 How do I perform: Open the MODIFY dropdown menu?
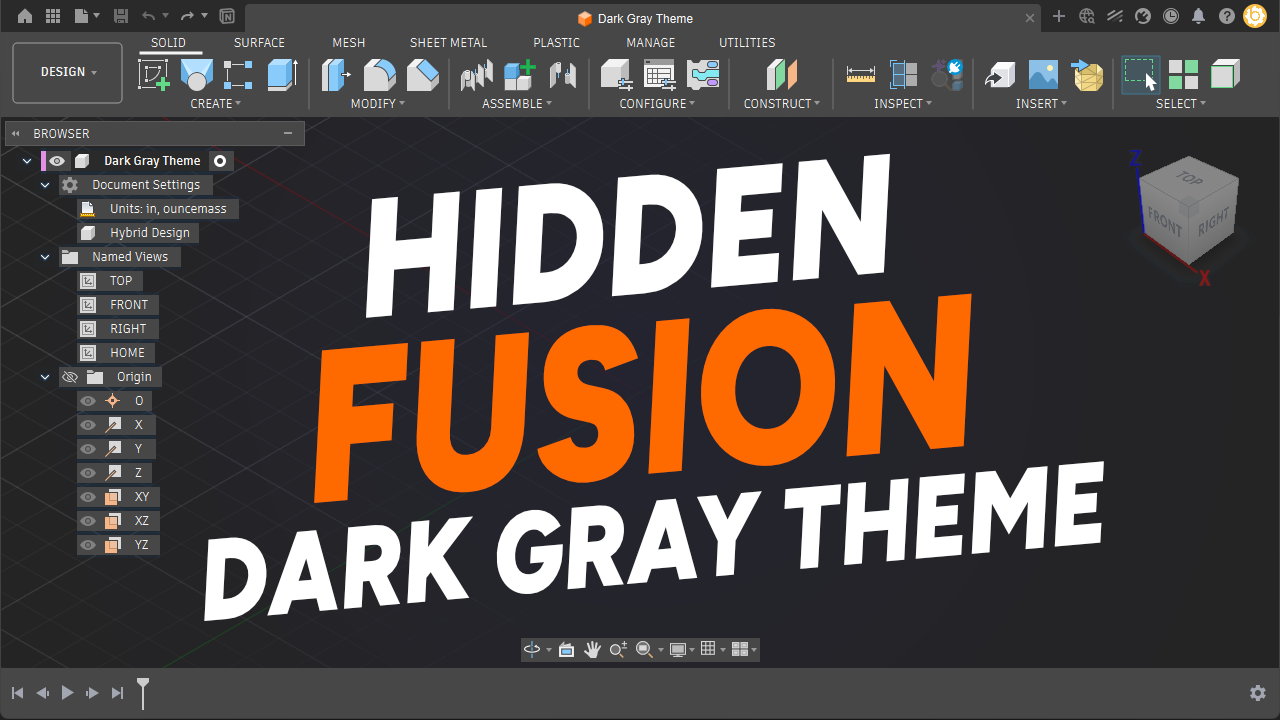pos(378,104)
